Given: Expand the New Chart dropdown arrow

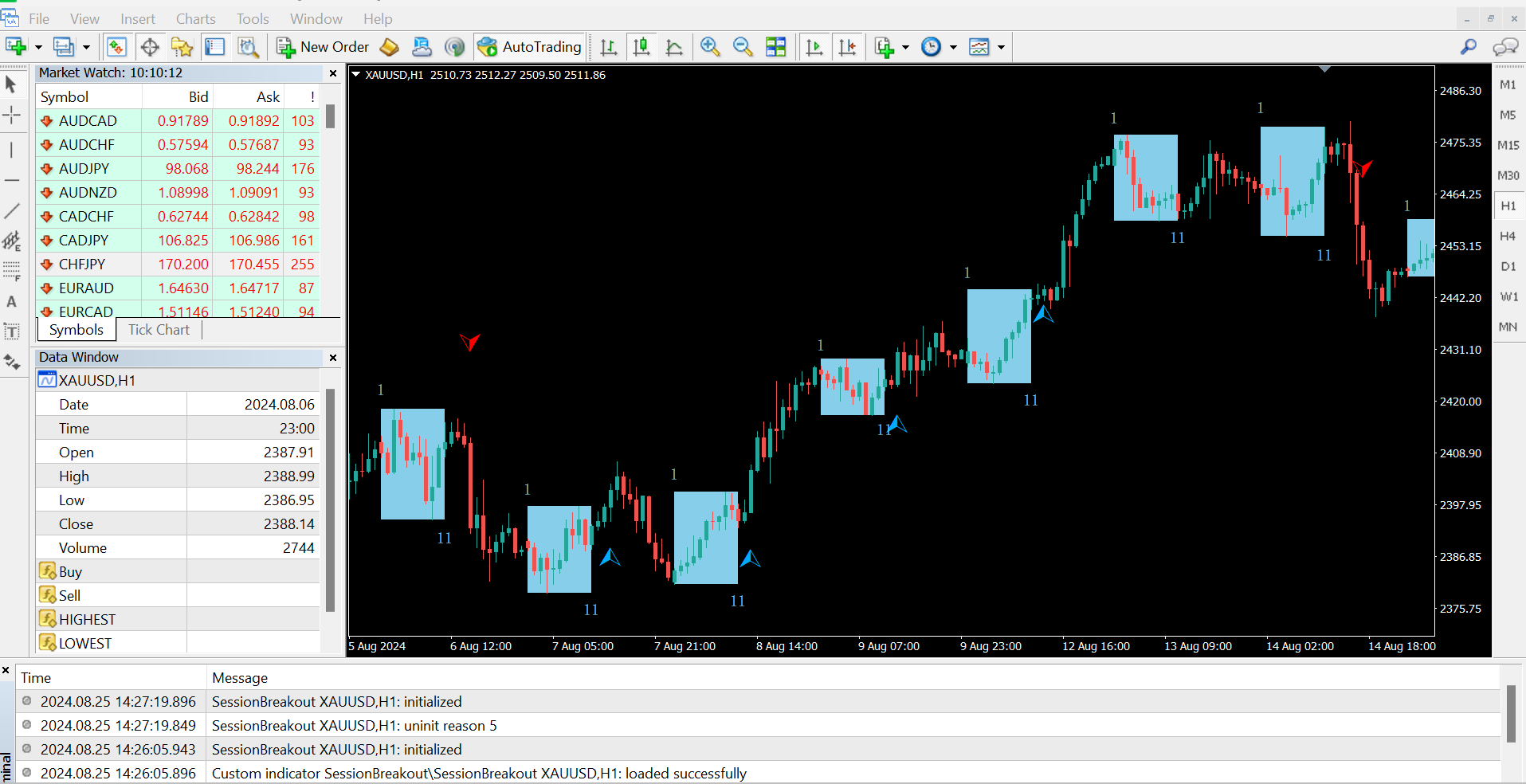Looking at the screenshot, I should pyautogui.click(x=38, y=47).
